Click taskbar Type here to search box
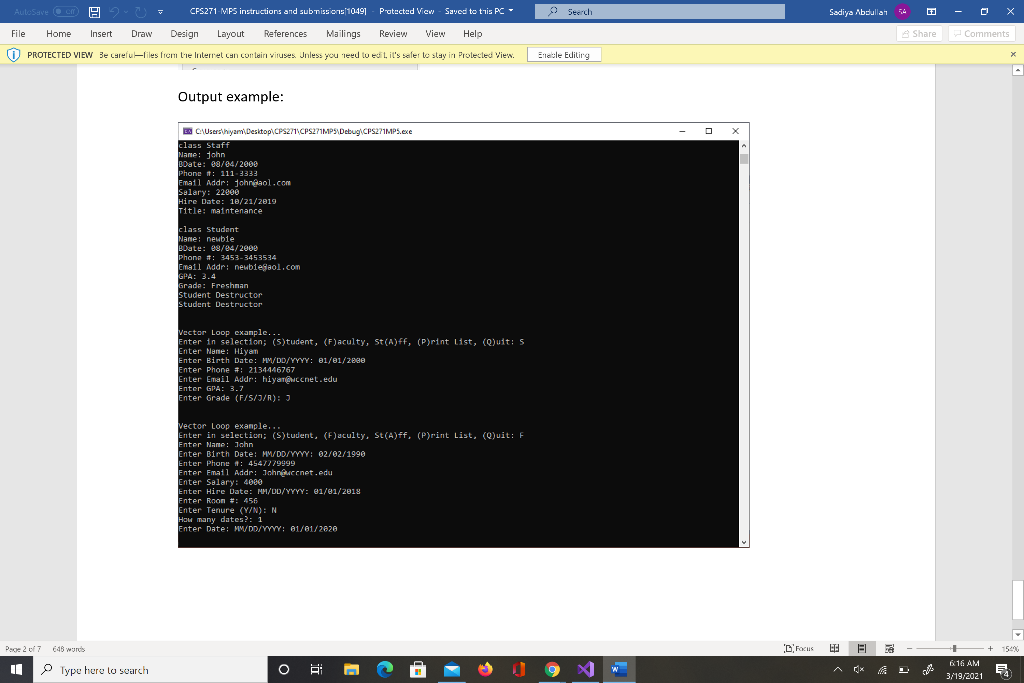The image size is (1024, 683). (150, 670)
